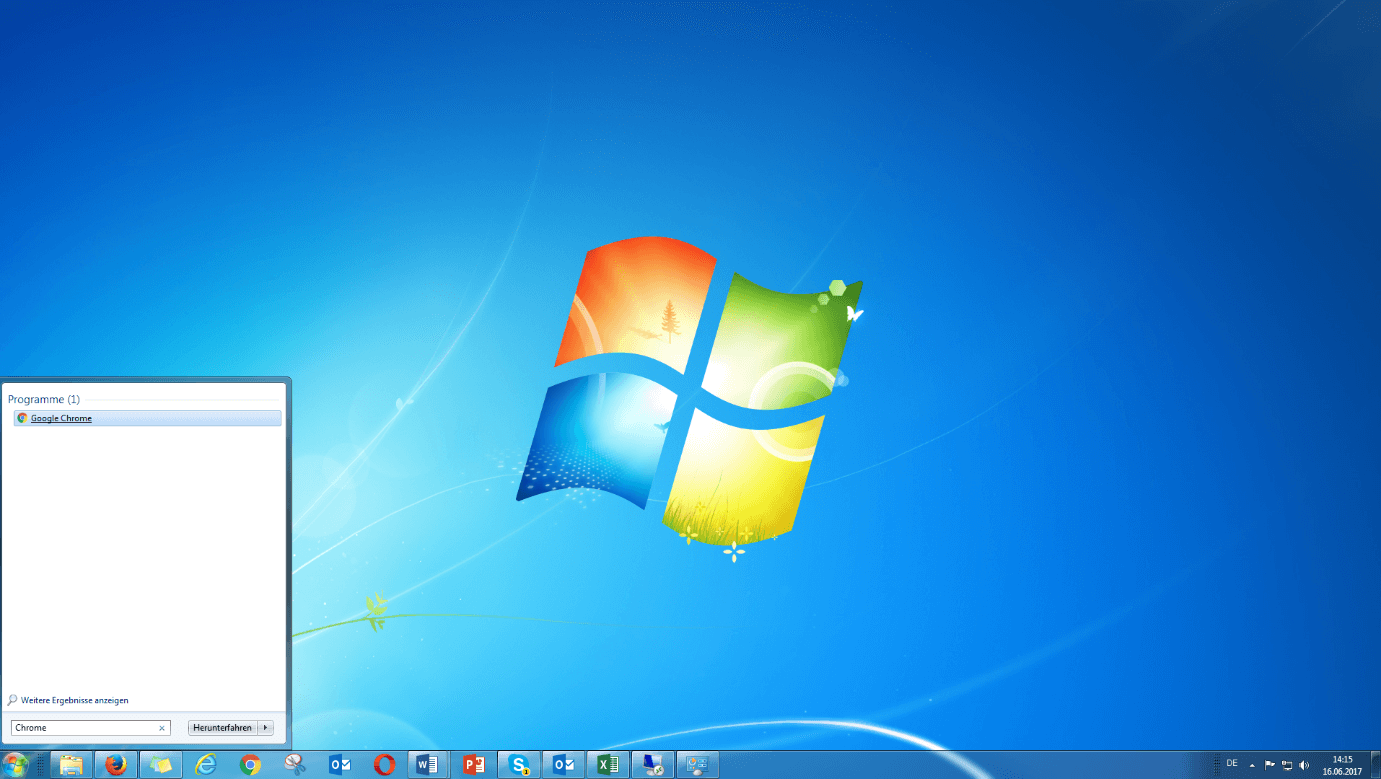This screenshot has width=1381, height=779.
Task: Launch Internet Explorer from the taskbar
Action: point(206,765)
